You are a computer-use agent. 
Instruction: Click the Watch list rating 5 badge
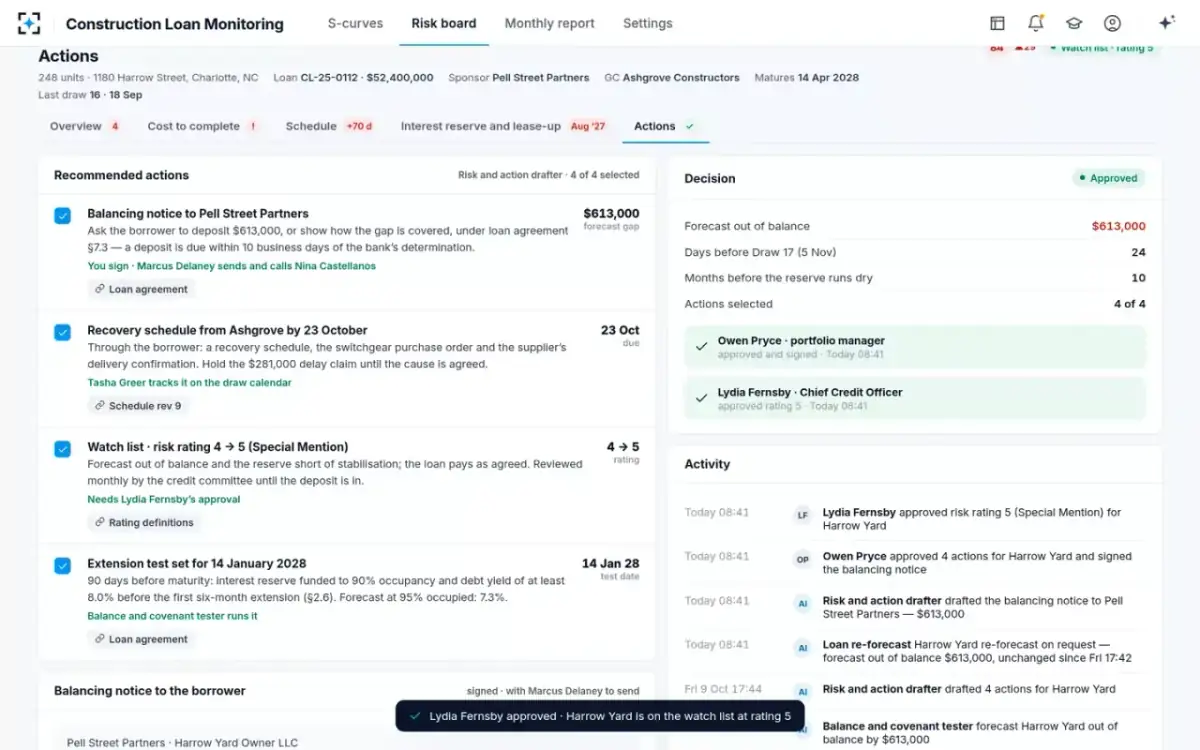point(1100,48)
